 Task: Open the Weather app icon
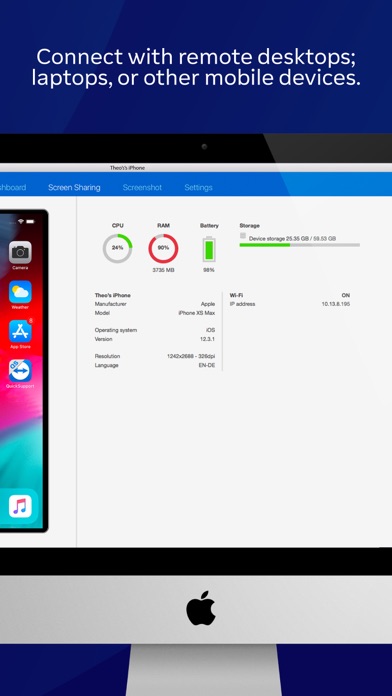click(20, 292)
